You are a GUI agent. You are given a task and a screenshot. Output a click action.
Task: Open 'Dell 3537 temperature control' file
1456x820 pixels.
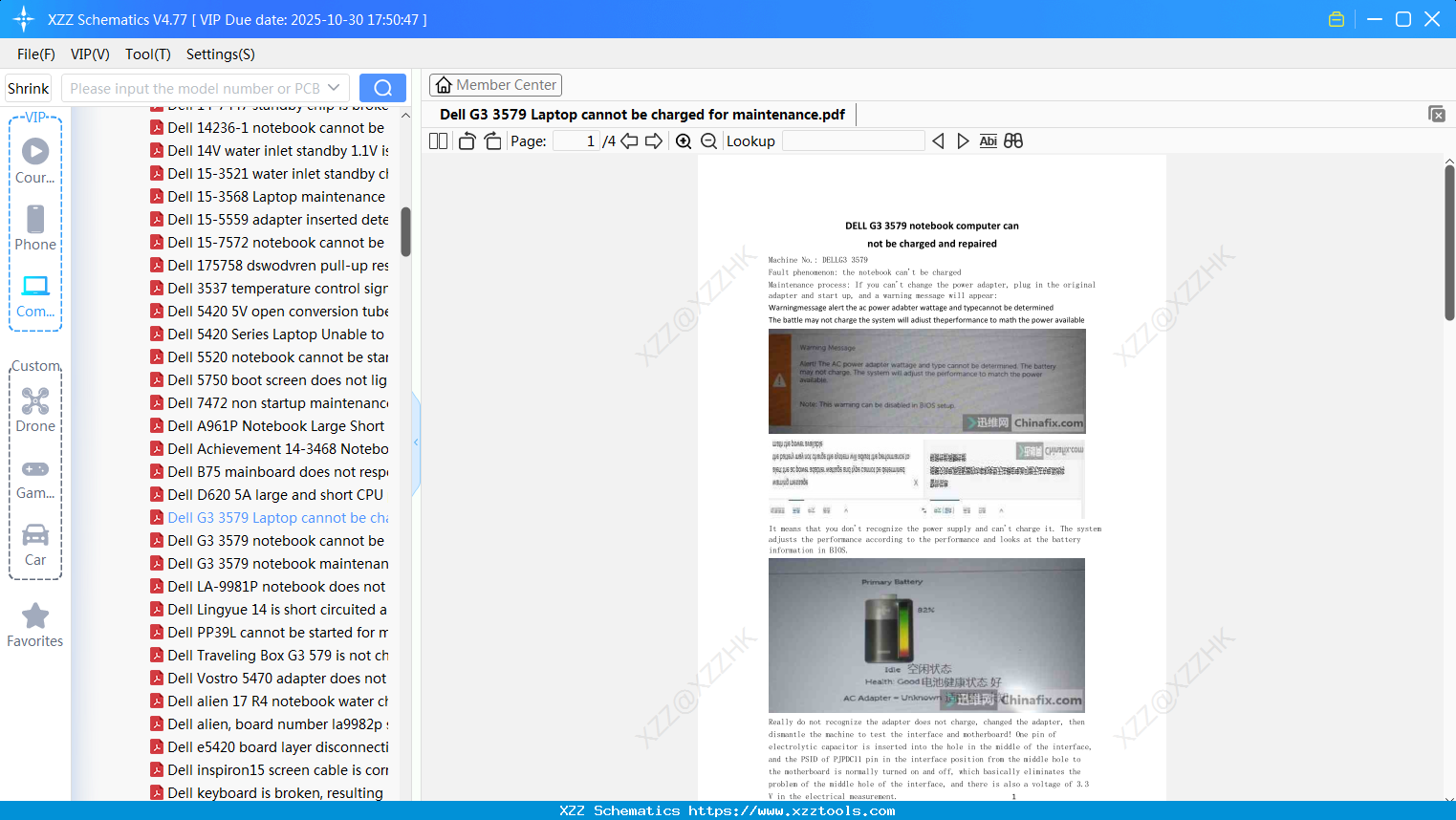pos(278,289)
